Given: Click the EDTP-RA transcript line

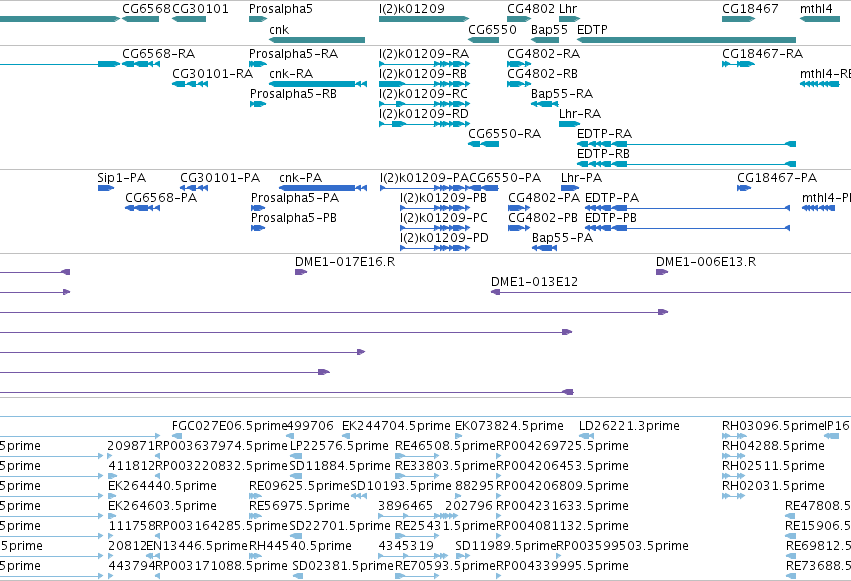Looking at the screenshot, I should [687, 144].
